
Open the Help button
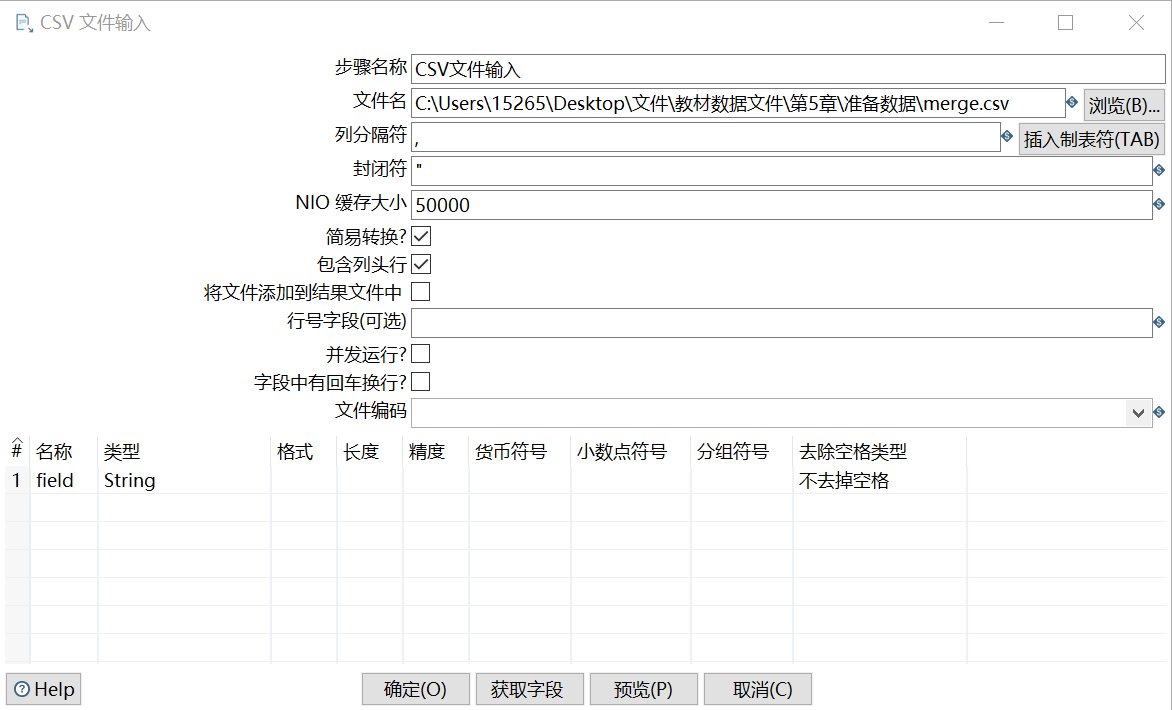pos(43,689)
